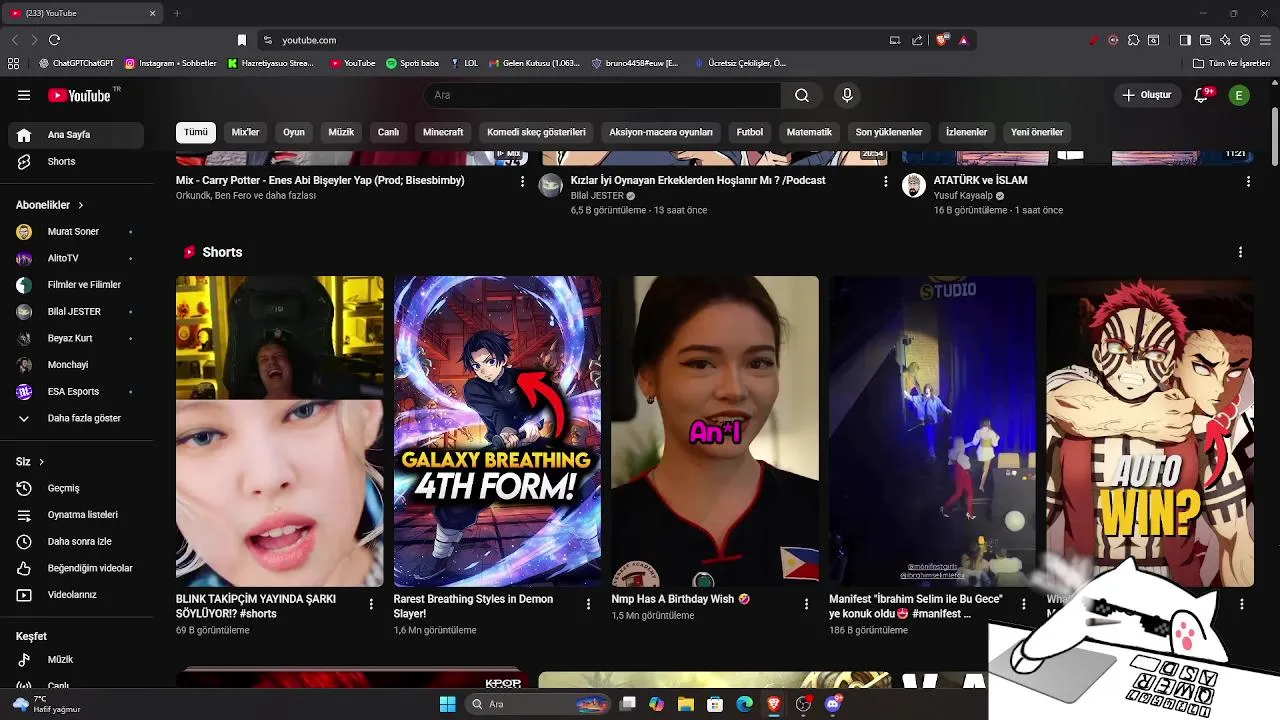Select Aksiyon-macera oyunları chip
The width and height of the screenshot is (1280, 720).
click(x=661, y=132)
